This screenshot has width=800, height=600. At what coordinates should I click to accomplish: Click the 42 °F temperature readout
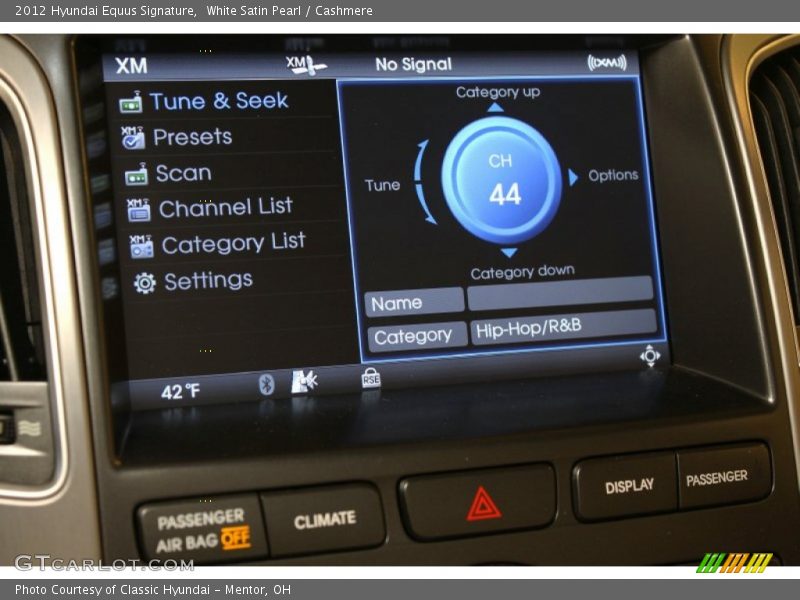pyautogui.click(x=180, y=391)
